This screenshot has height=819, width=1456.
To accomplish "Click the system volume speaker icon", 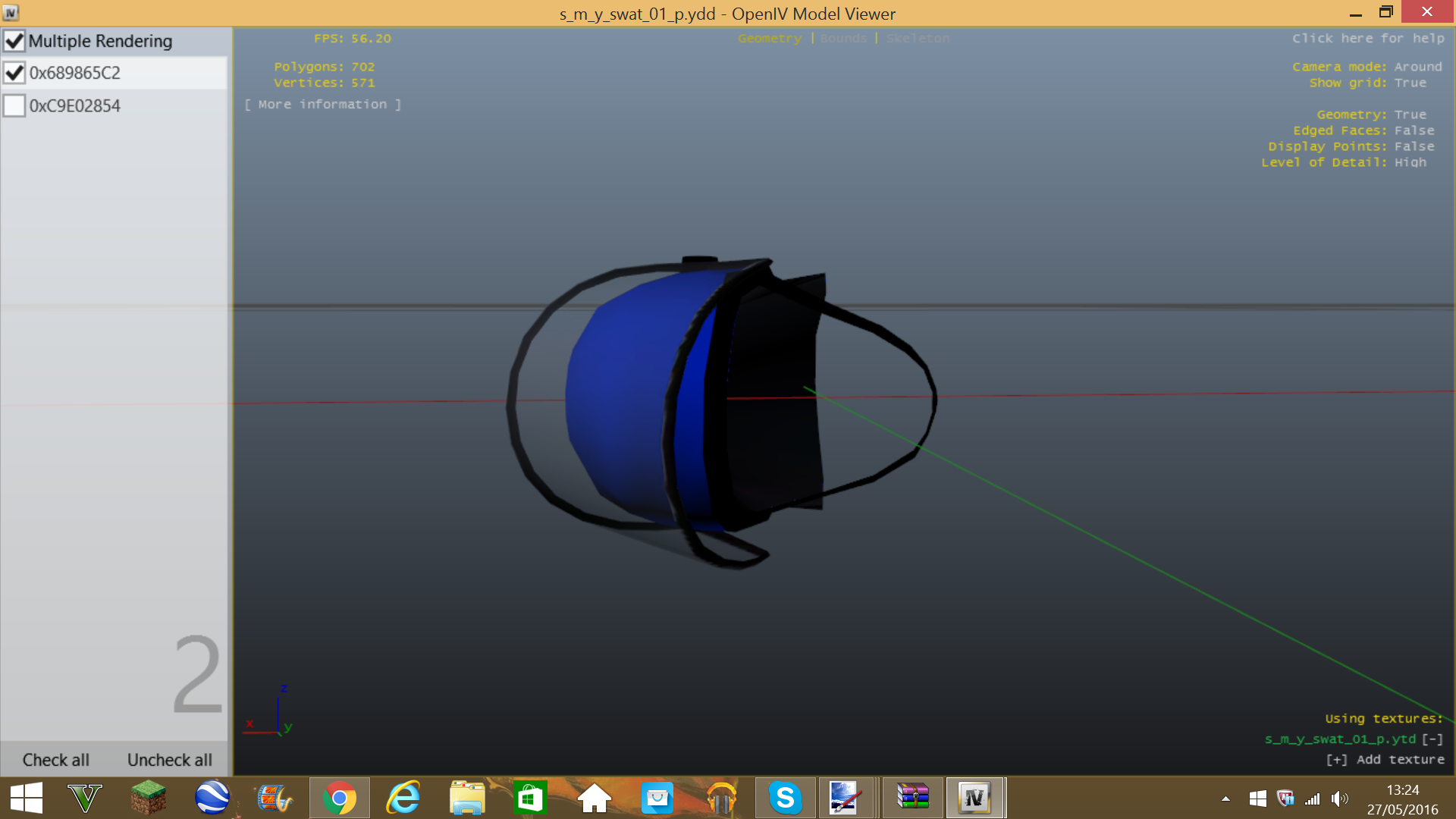I will point(1339,799).
